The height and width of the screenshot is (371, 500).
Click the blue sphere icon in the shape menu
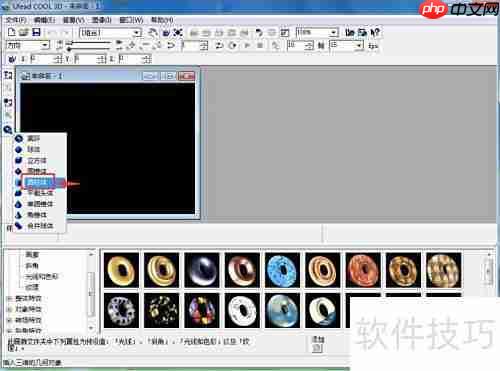(x=19, y=149)
